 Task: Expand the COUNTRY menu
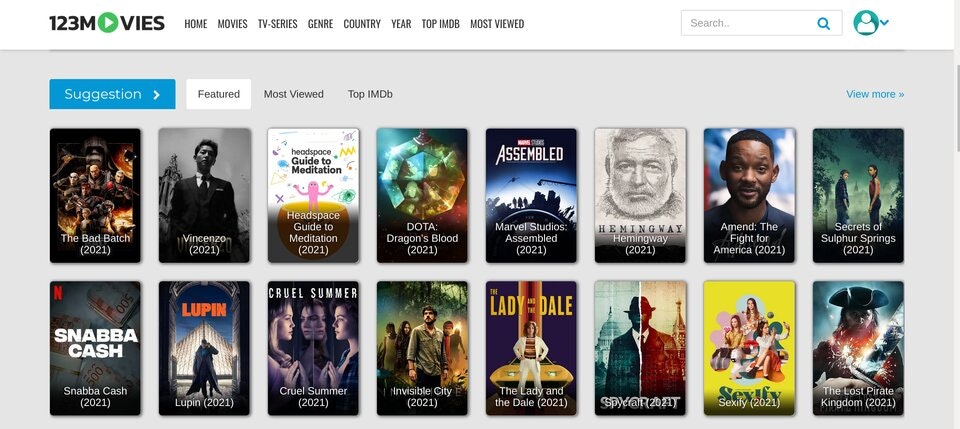(362, 24)
